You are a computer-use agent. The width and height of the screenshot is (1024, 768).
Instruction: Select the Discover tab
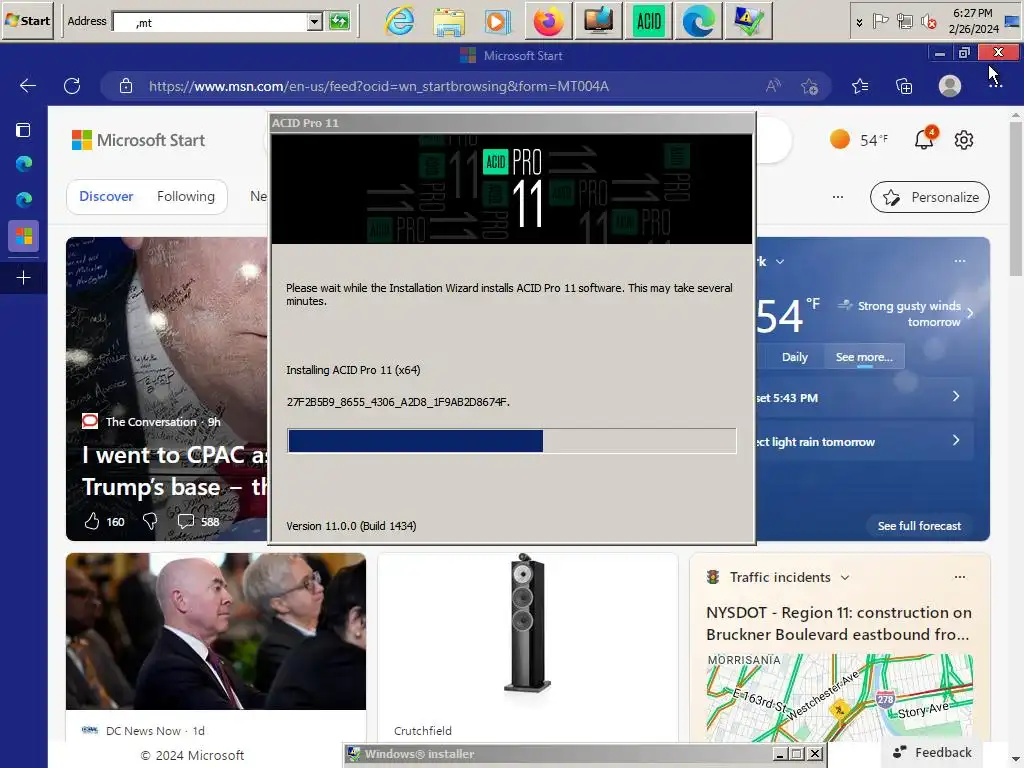click(x=106, y=197)
